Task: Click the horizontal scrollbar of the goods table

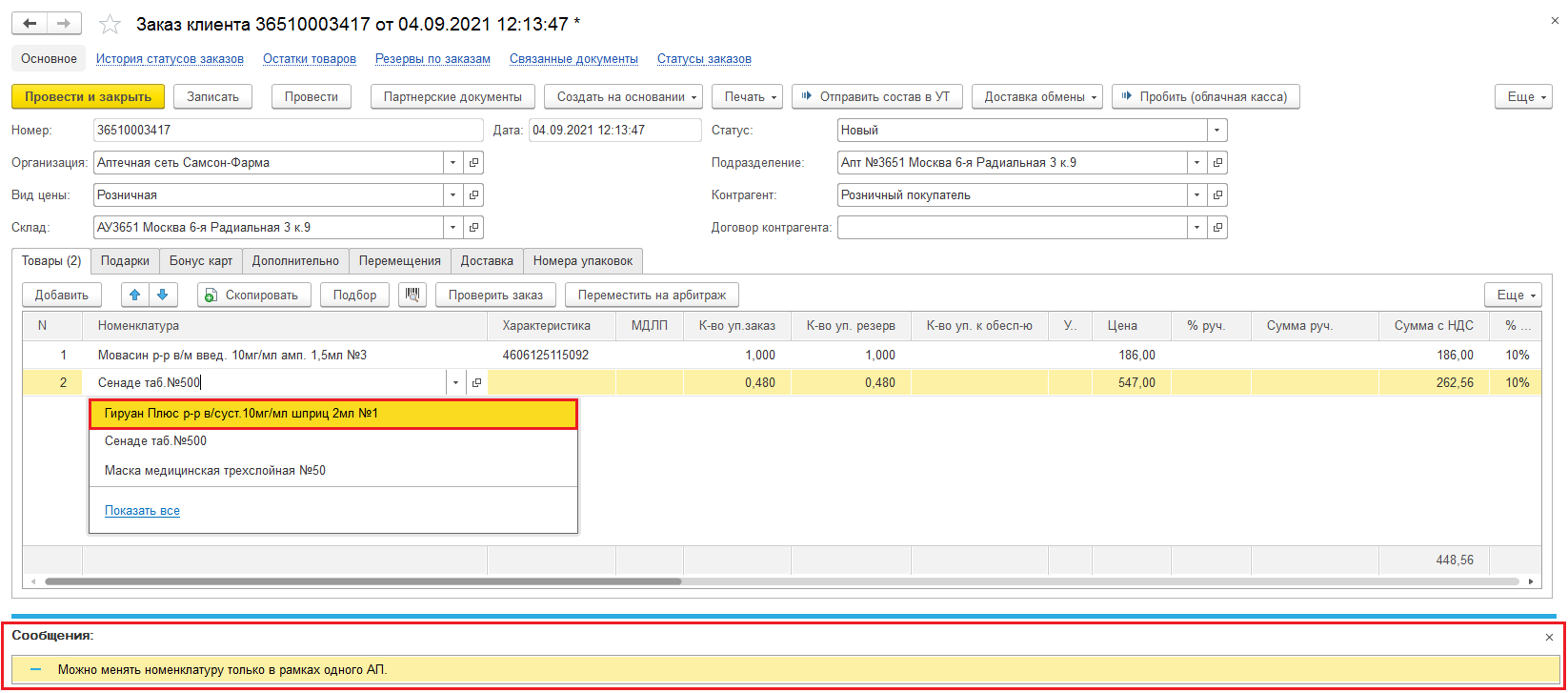Action: pos(362,581)
